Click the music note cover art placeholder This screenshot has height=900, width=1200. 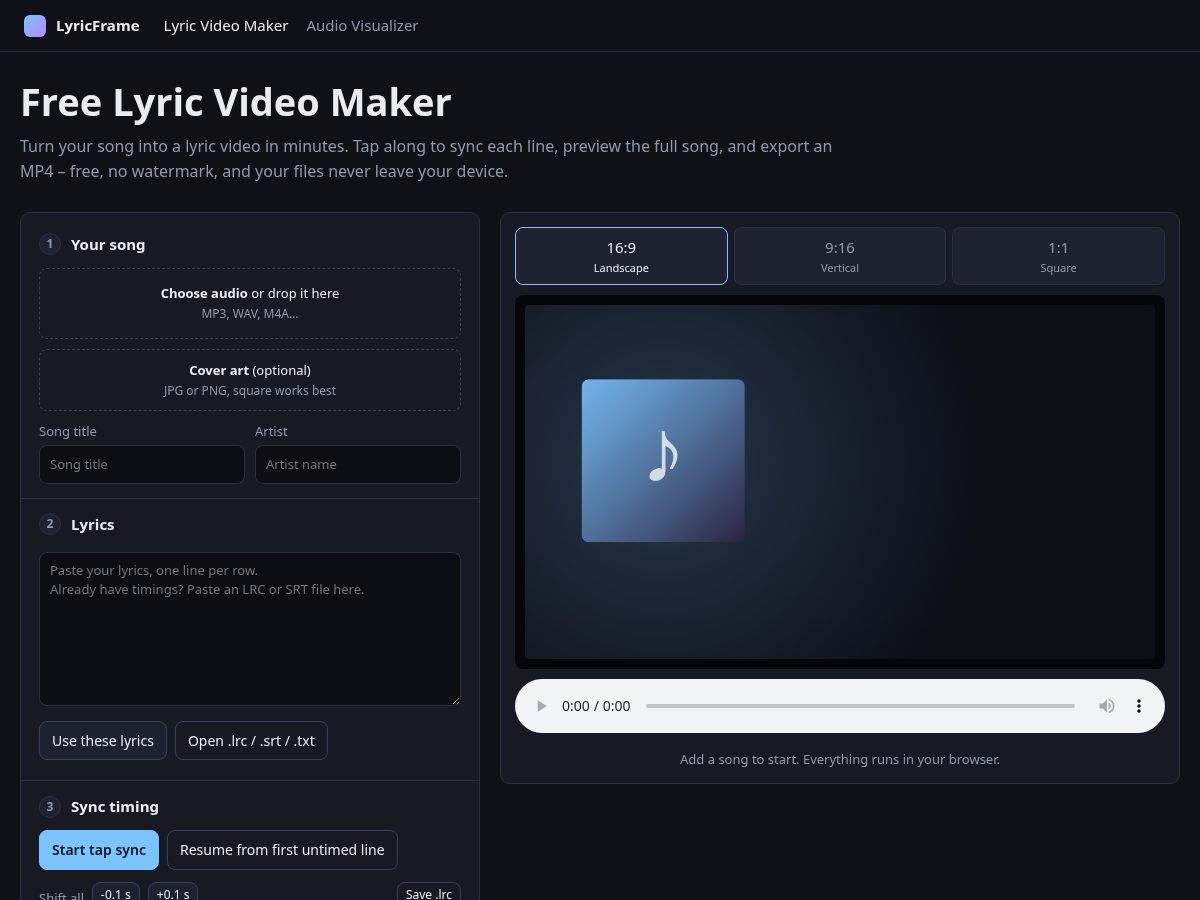(x=663, y=461)
